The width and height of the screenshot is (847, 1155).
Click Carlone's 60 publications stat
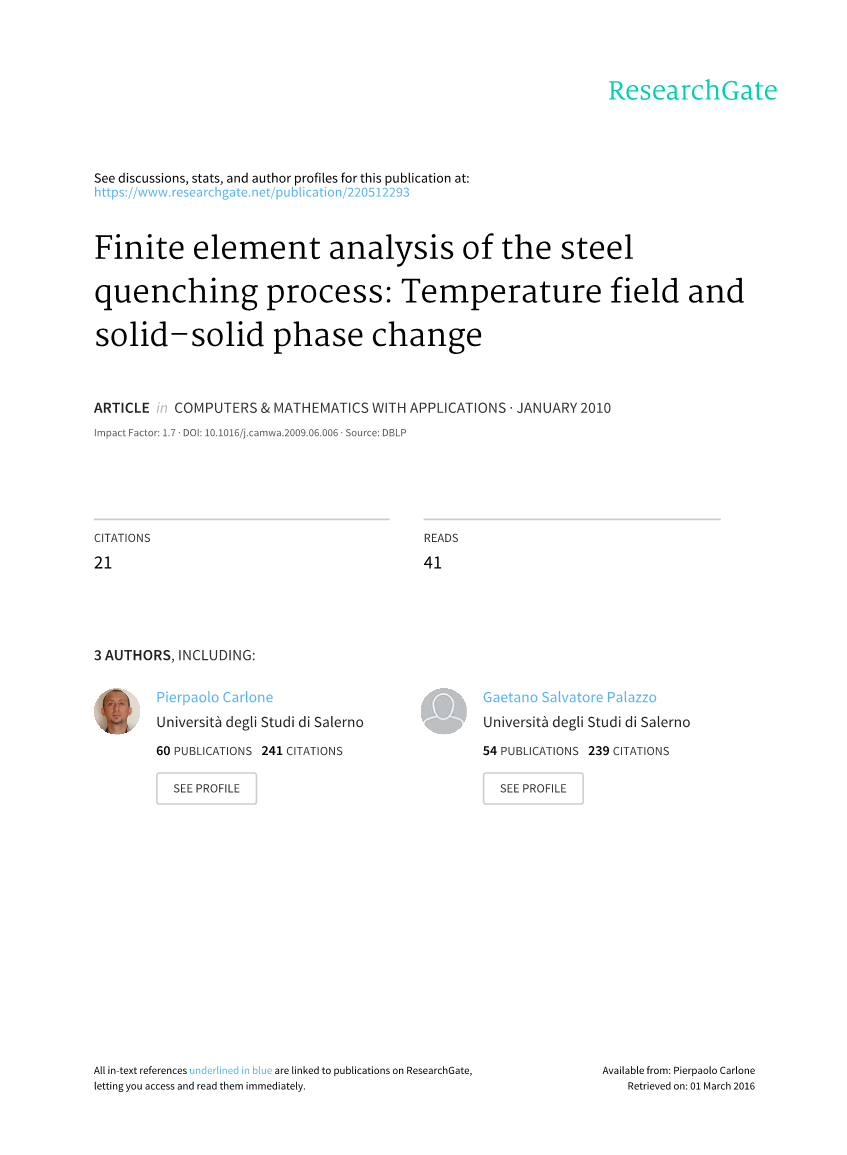[x=204, y=751]
